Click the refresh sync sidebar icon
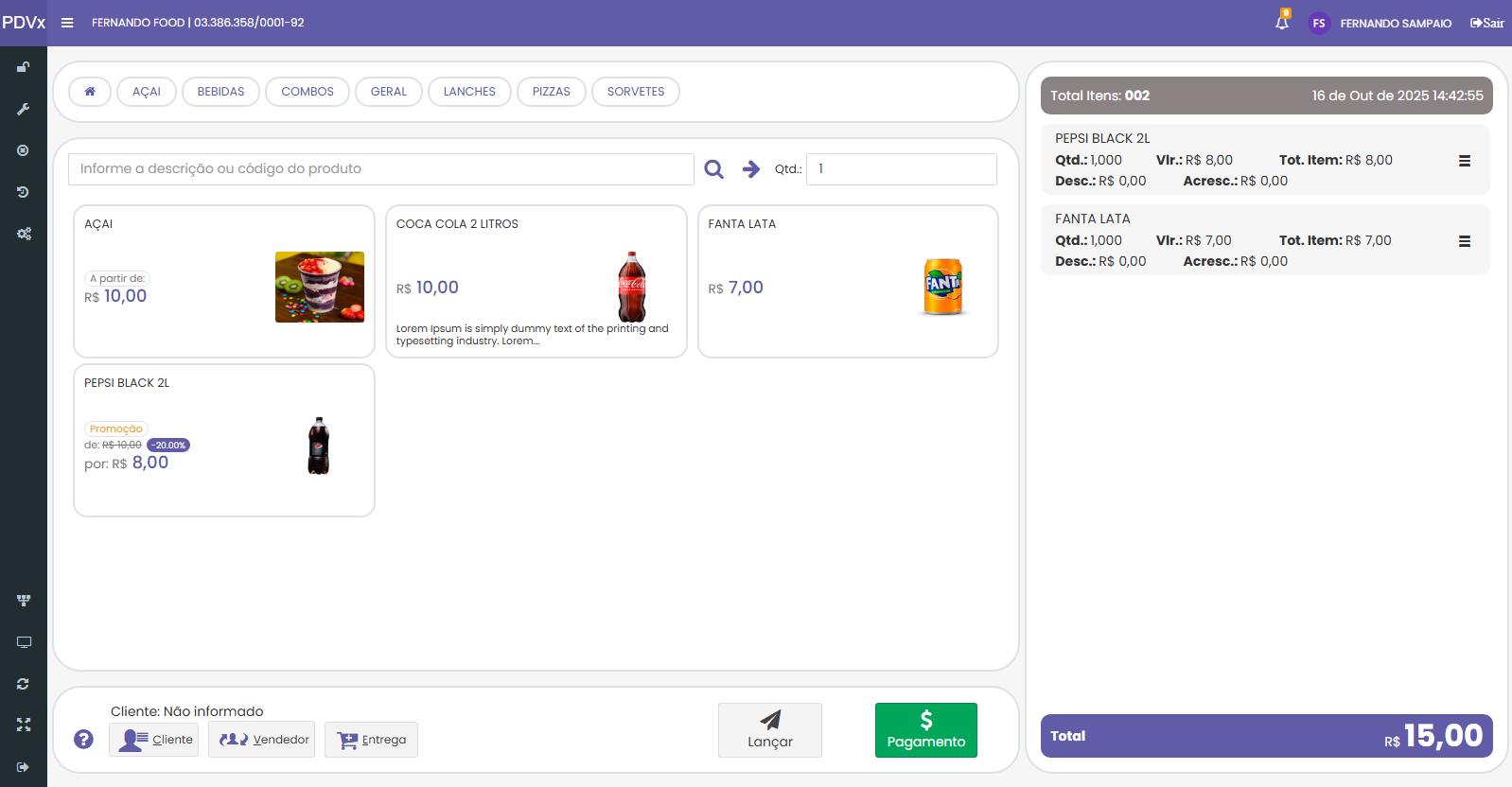This screenshot has width=1512, height=787. (x=24, y=684)
